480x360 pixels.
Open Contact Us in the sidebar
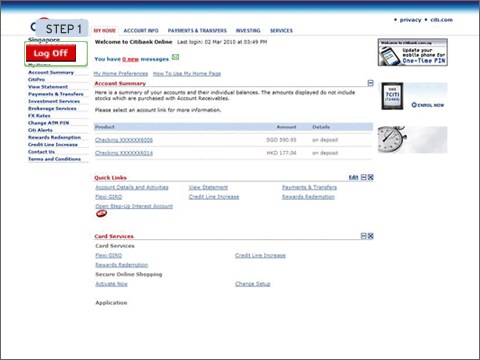(x=41, y=152)
